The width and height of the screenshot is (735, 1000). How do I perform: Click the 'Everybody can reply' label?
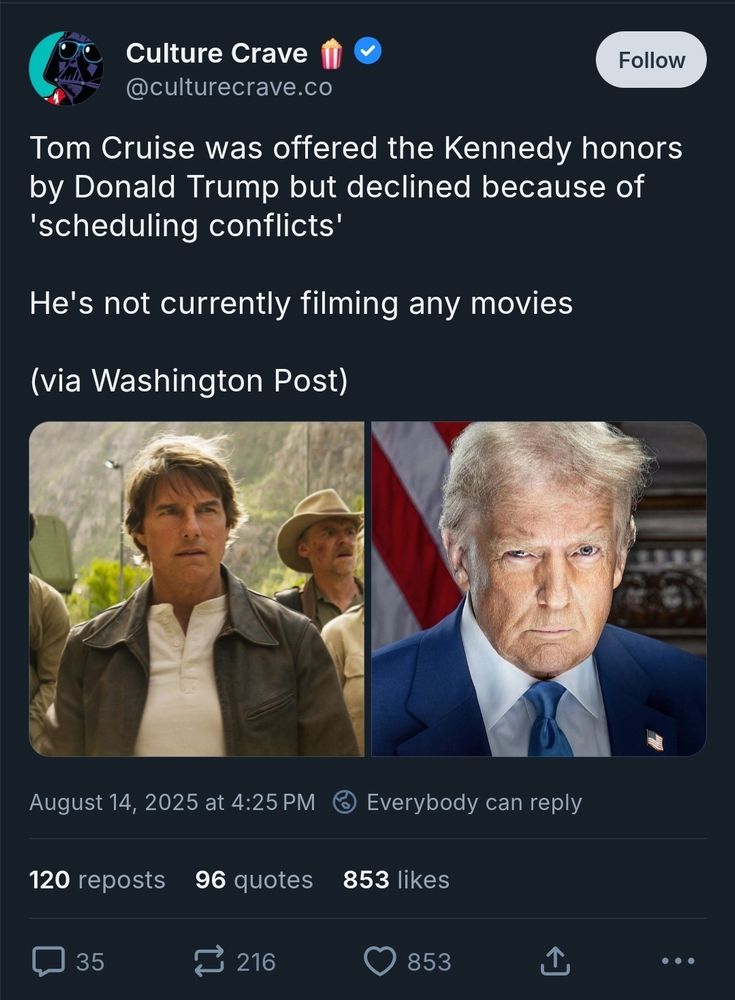[474, 802]
